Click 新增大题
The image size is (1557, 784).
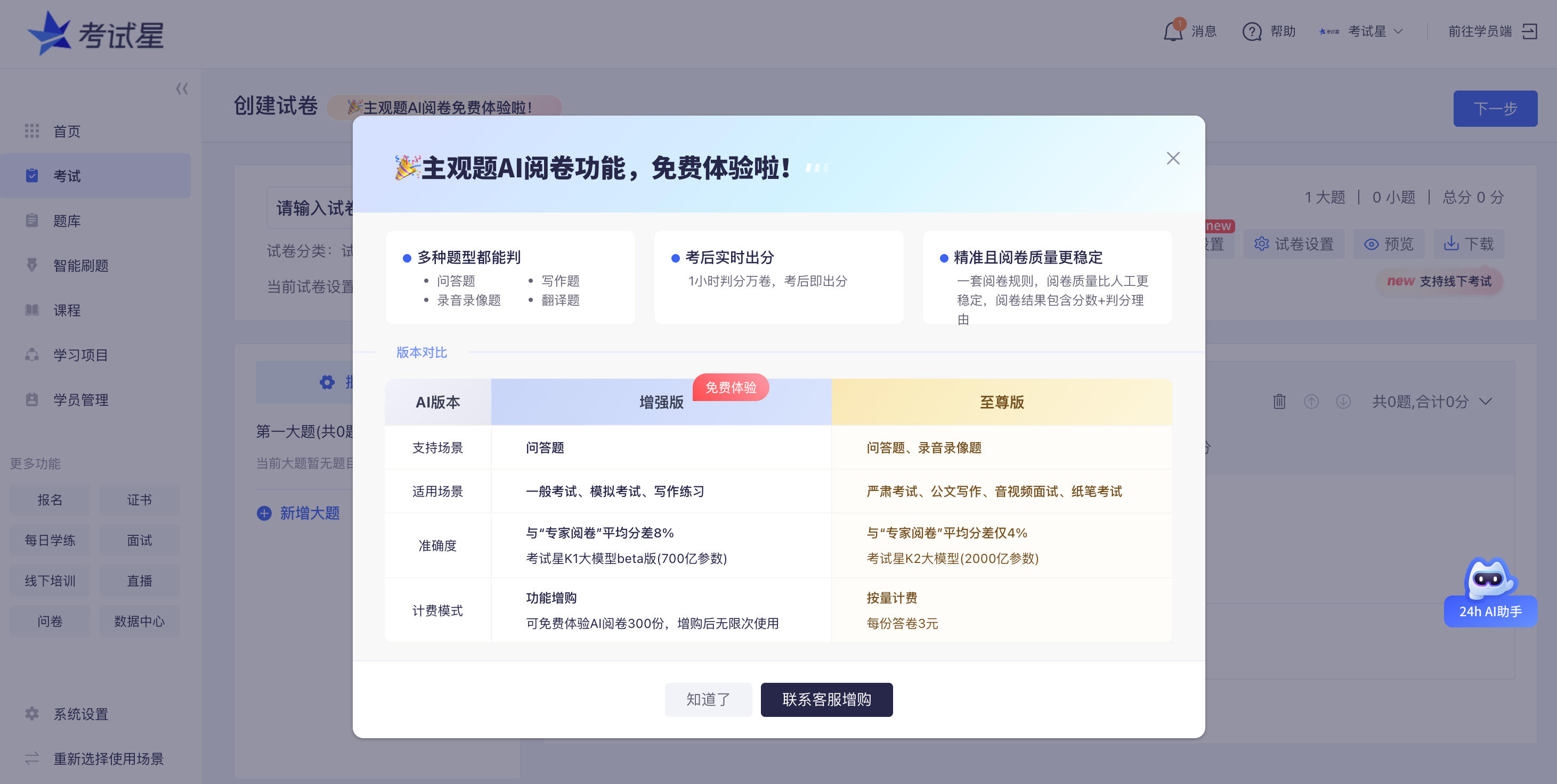(x=298, y=513)
